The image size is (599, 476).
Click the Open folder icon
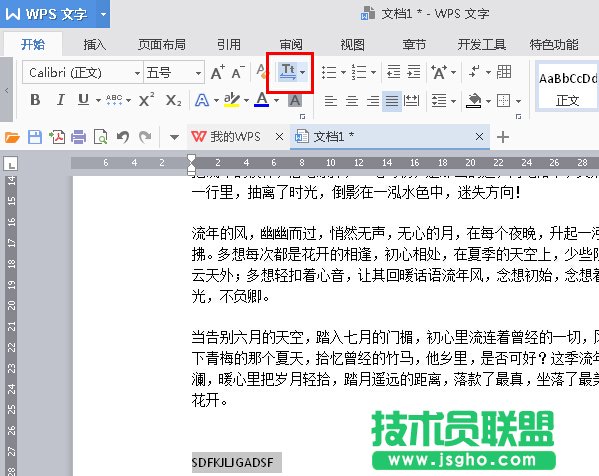(x=12, y=137)
